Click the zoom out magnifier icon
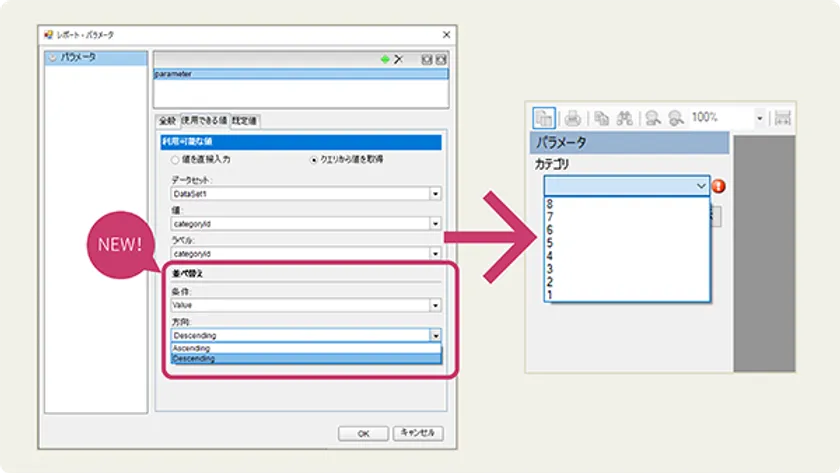 tap(674, 118)
